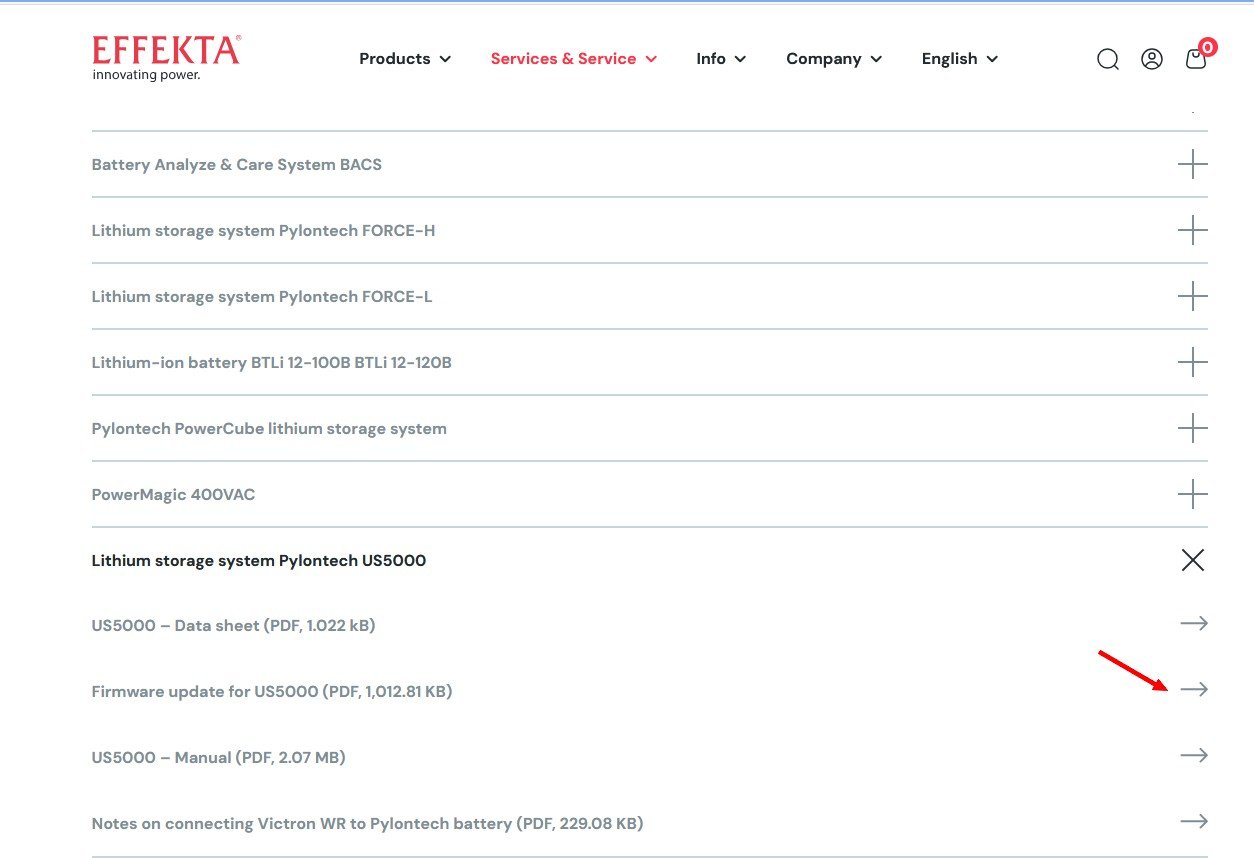The width and height of the screenshot is (1254, 858).
Task: Click arrow beside Victron WR connection notes
Action: (x=1193, y=822)
